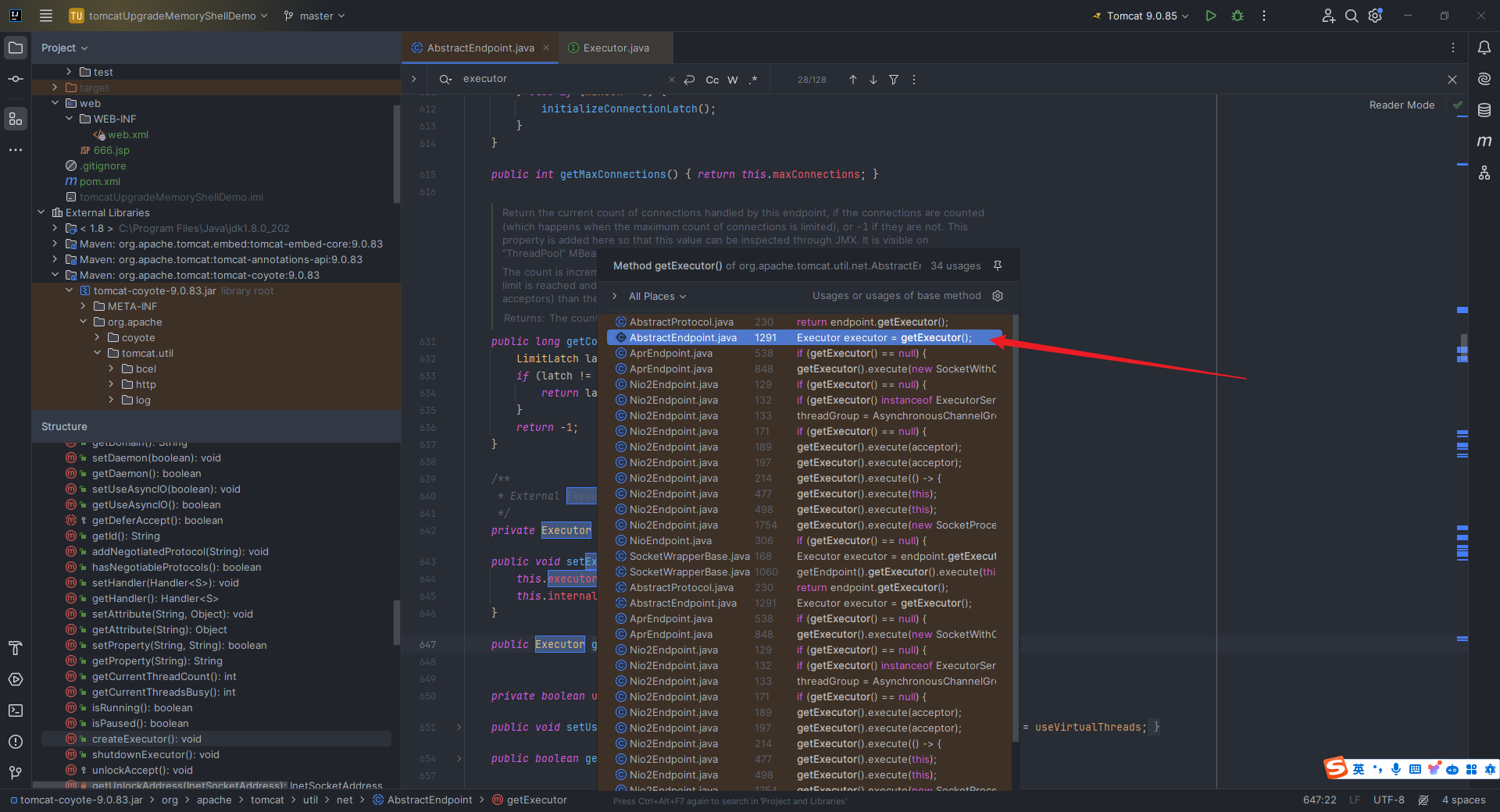The width and height of the screenshot is (1500, 812).
Task: Open the main hamburger menu
Action: point(46,16)
